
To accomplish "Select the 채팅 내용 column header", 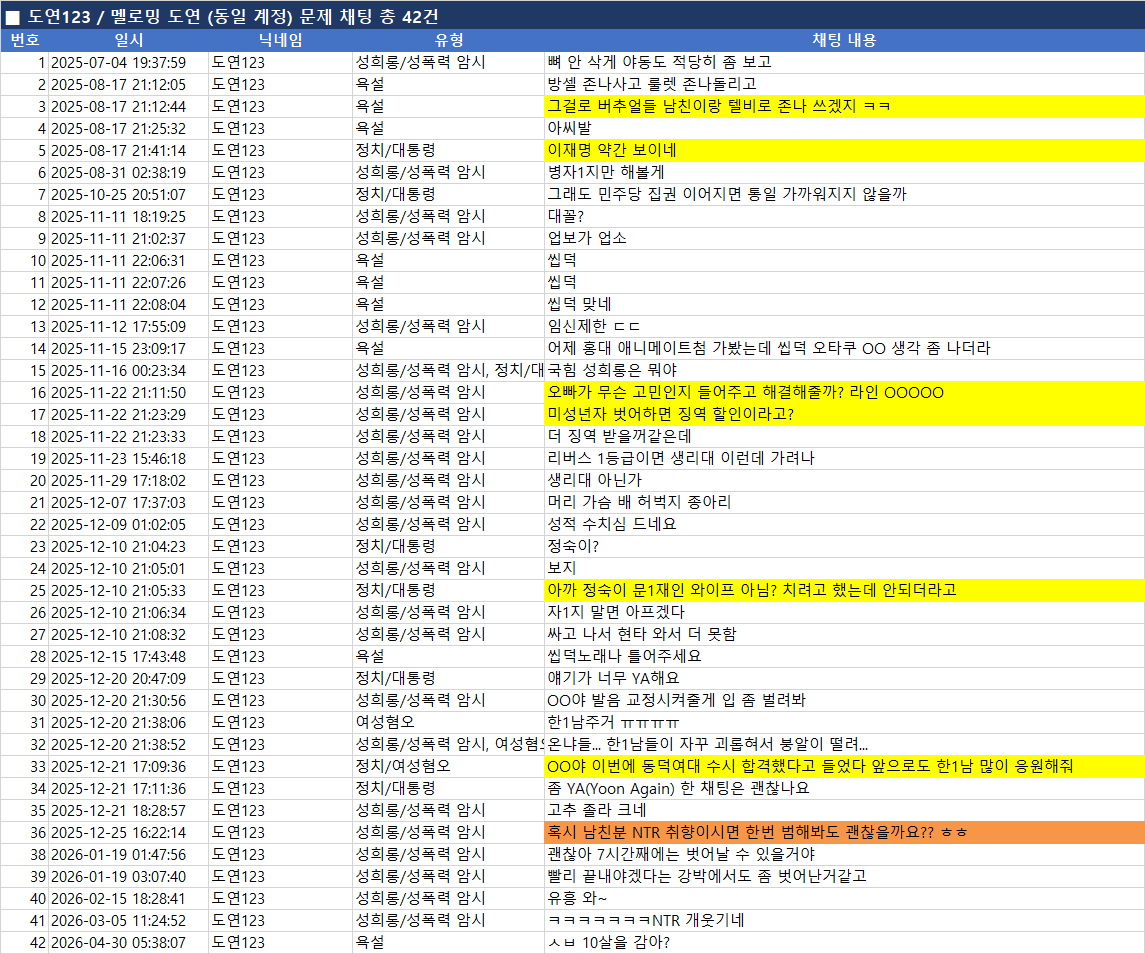I will click(844, 40).
